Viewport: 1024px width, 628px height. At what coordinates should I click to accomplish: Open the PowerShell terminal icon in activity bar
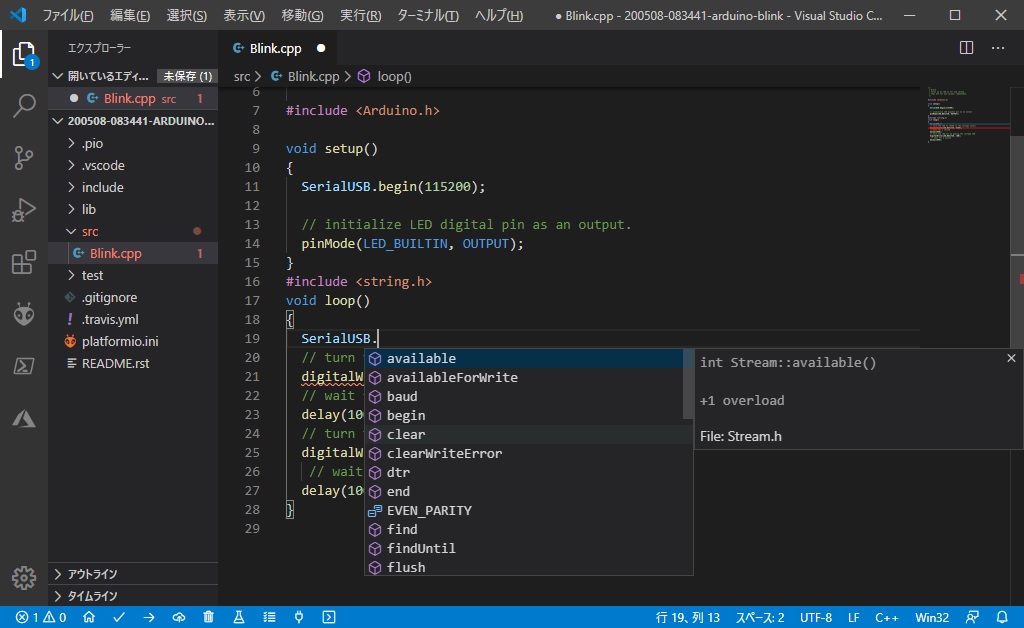point(24,366)
